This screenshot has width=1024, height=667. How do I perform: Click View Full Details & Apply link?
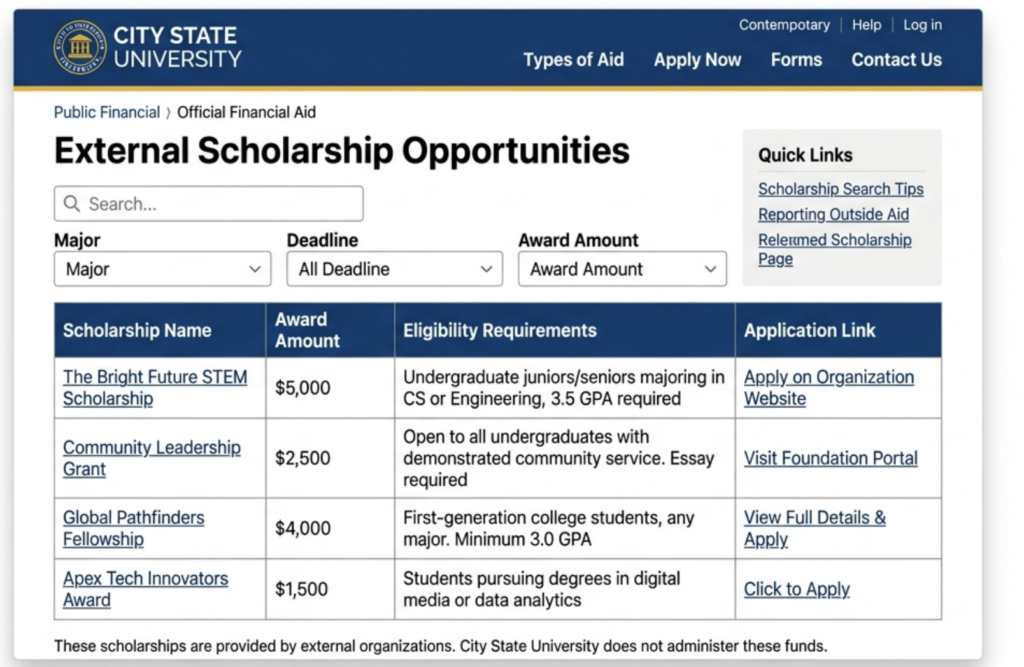coord(814,528)
